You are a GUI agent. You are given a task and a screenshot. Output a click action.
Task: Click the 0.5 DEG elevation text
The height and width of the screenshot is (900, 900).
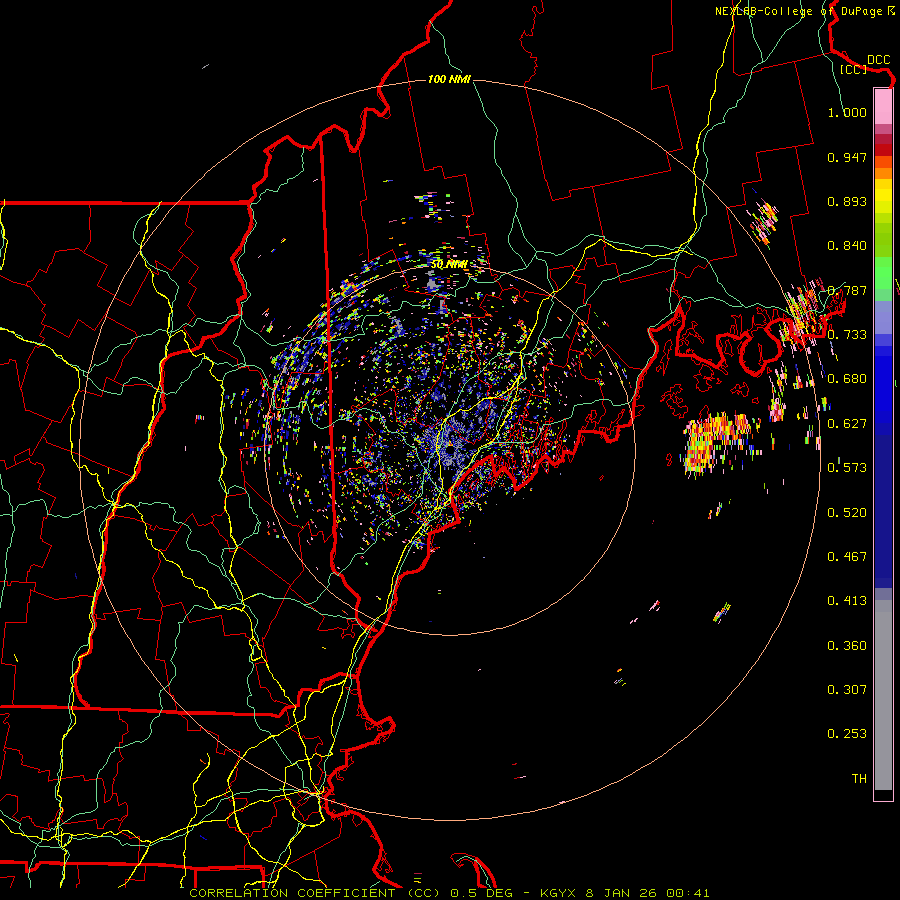[x=481, y=893]
